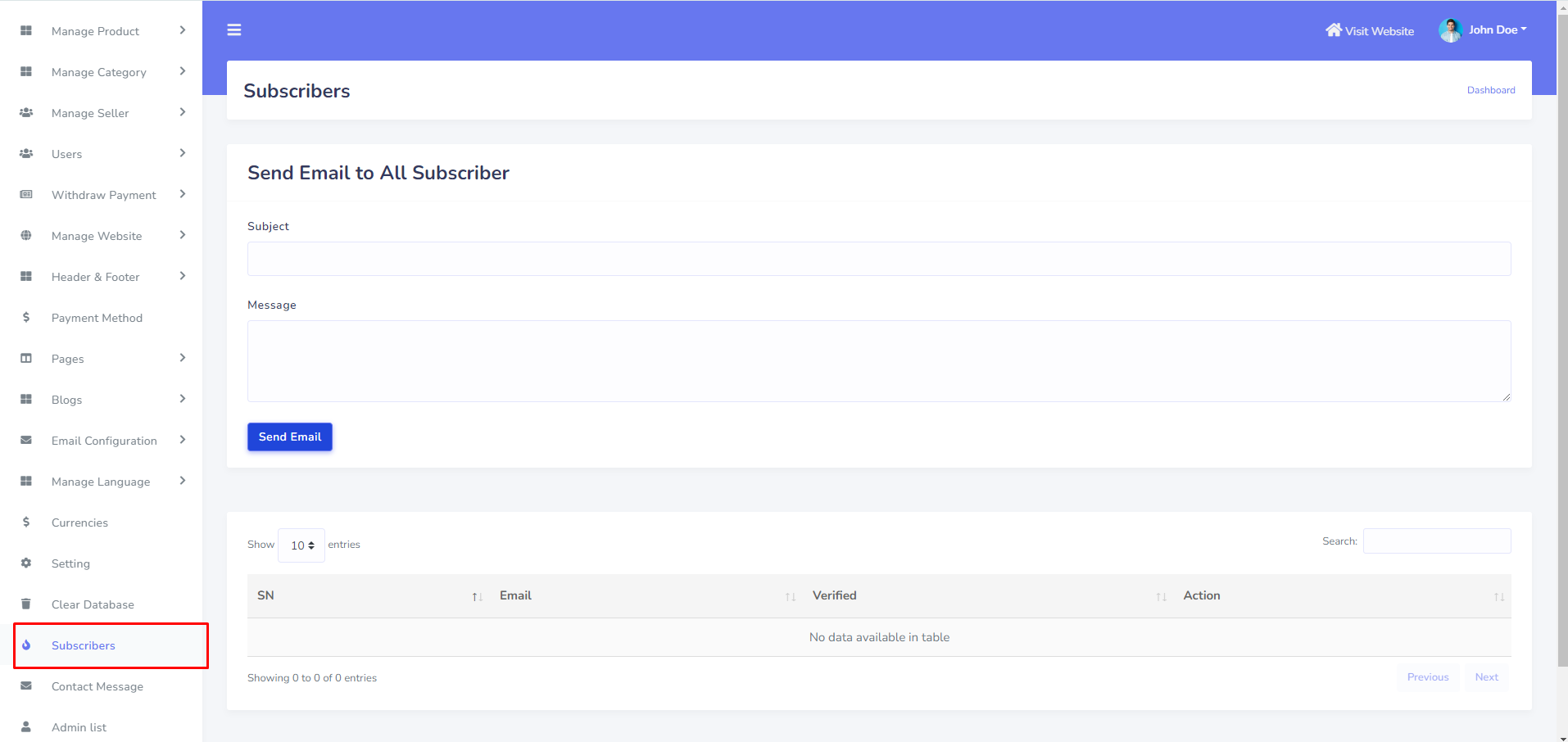Sort table by SN column arrows
1568x742 pixels.
(477, 596)
